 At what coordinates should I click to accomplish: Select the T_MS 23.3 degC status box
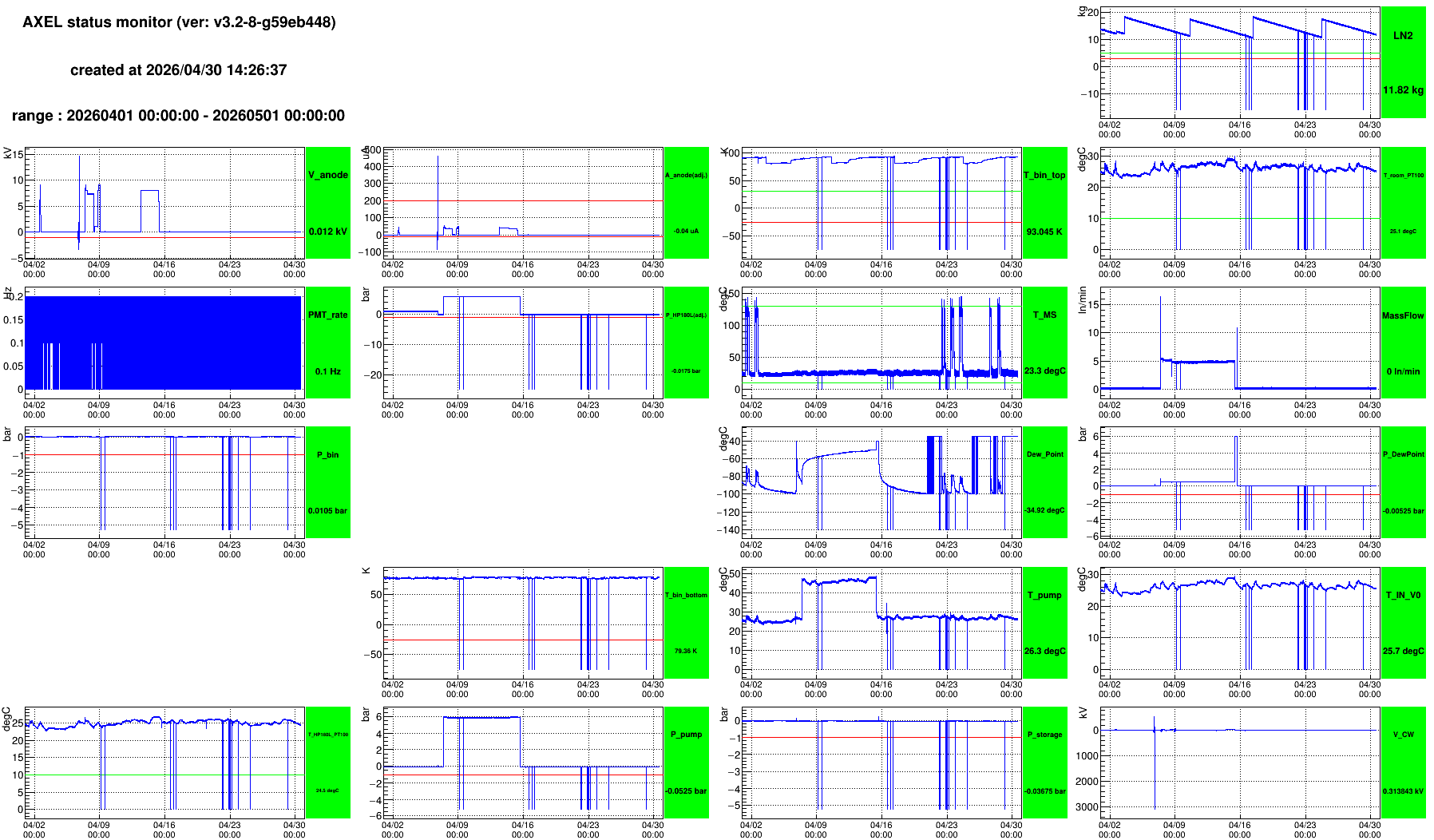1044,343
